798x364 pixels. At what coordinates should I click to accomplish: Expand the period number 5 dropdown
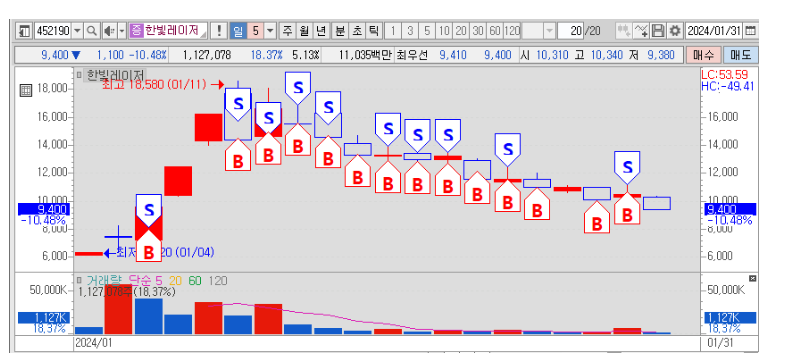point(270,31)
